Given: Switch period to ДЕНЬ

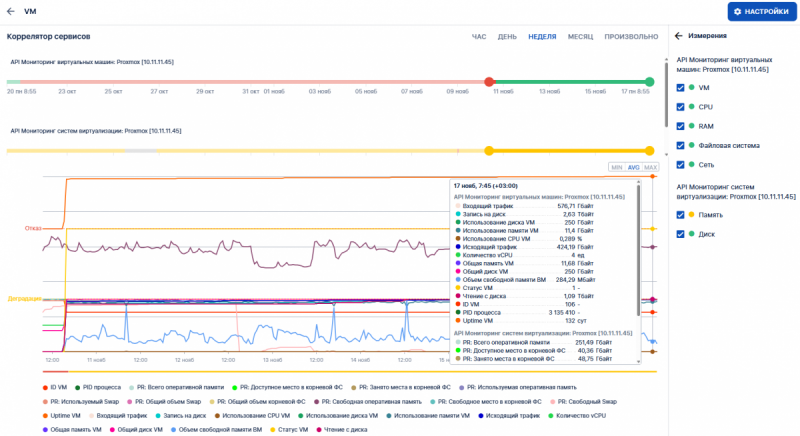Looking at the screenshot, I should coord(507,36).
